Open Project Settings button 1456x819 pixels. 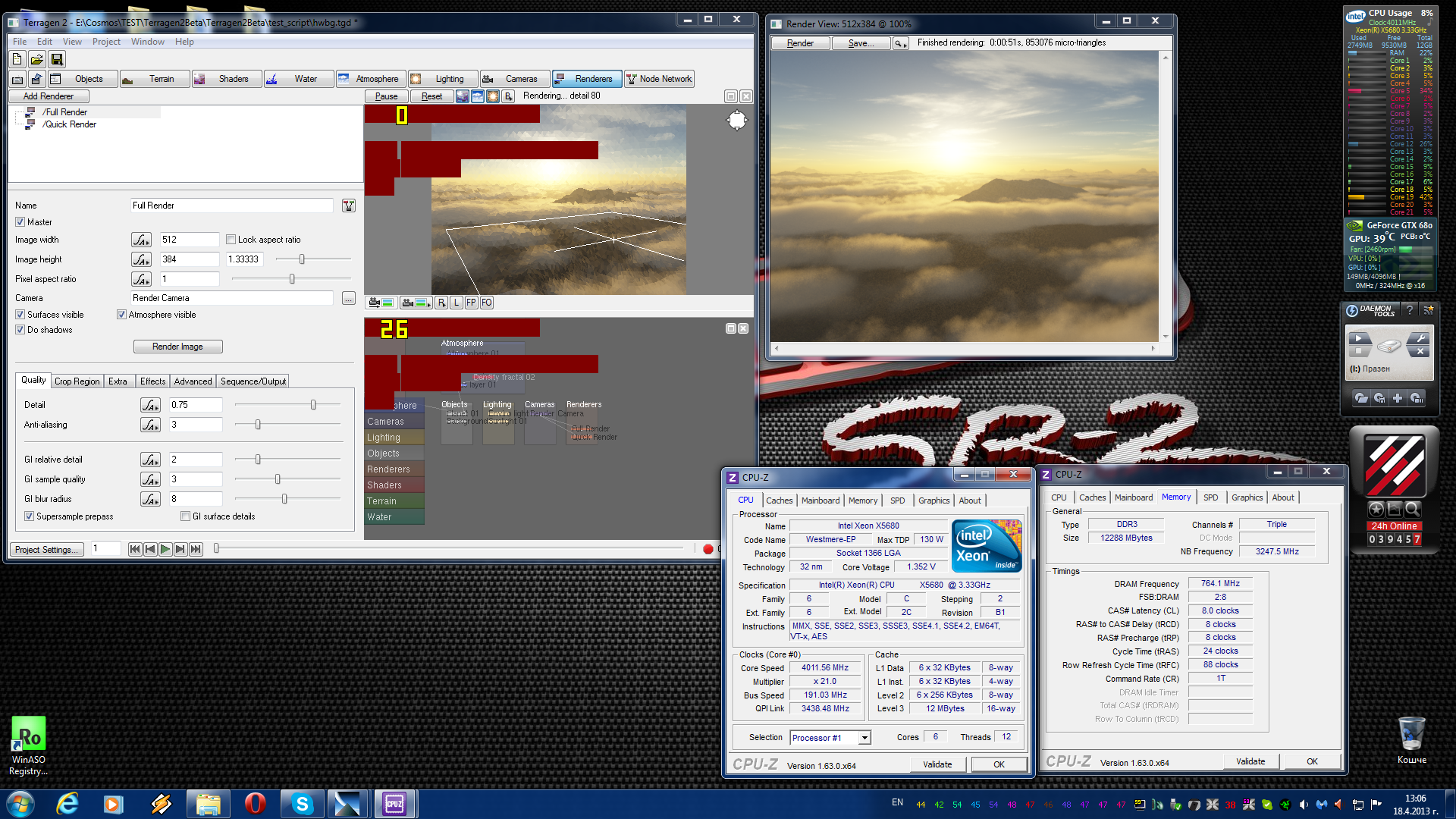pos(47,549)
